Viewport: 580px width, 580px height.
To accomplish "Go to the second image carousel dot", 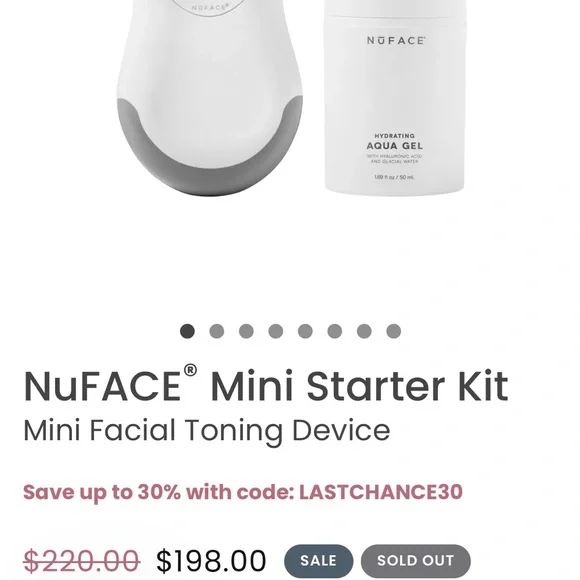I will (x=217, y=331).
